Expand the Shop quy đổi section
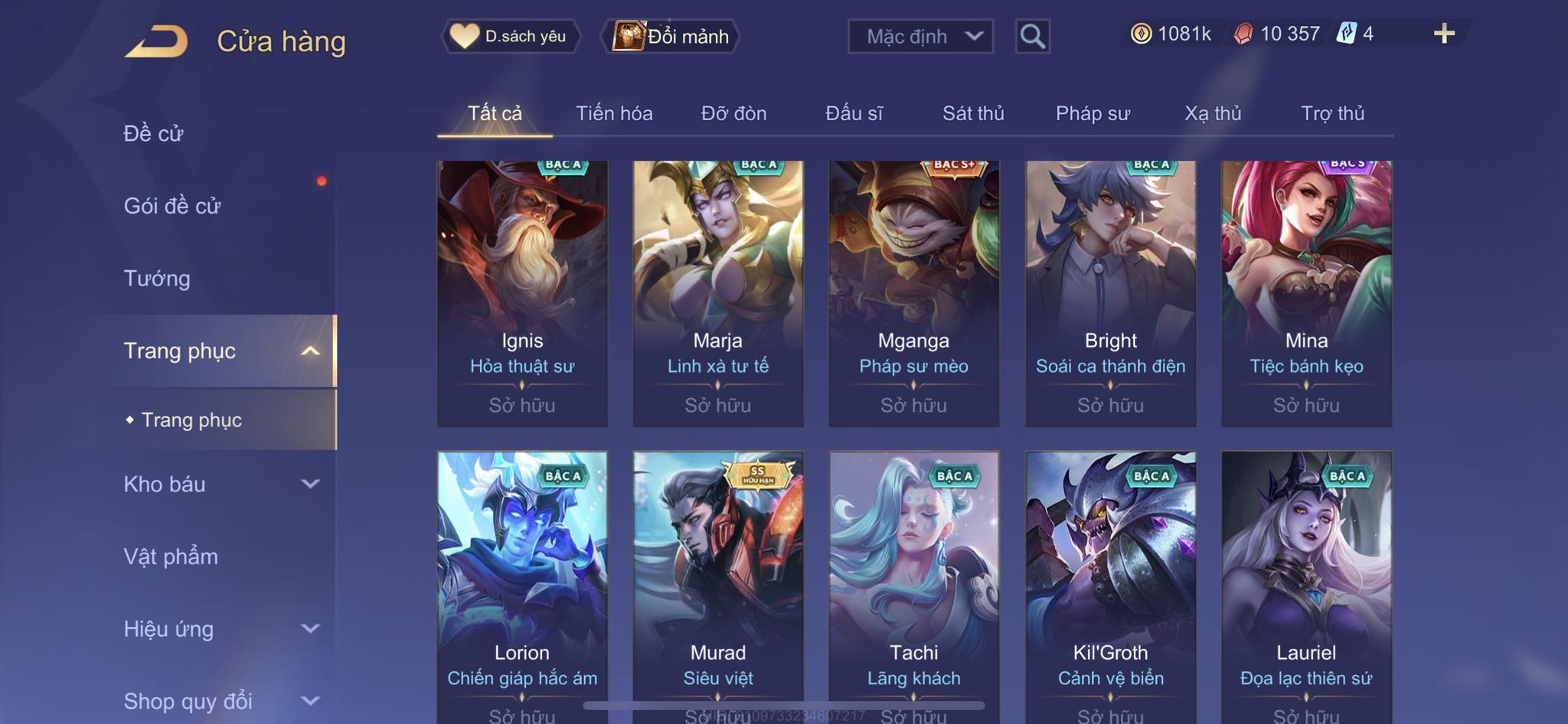Viewport: 1568px width, 724px height. click(x=310, y=700)
